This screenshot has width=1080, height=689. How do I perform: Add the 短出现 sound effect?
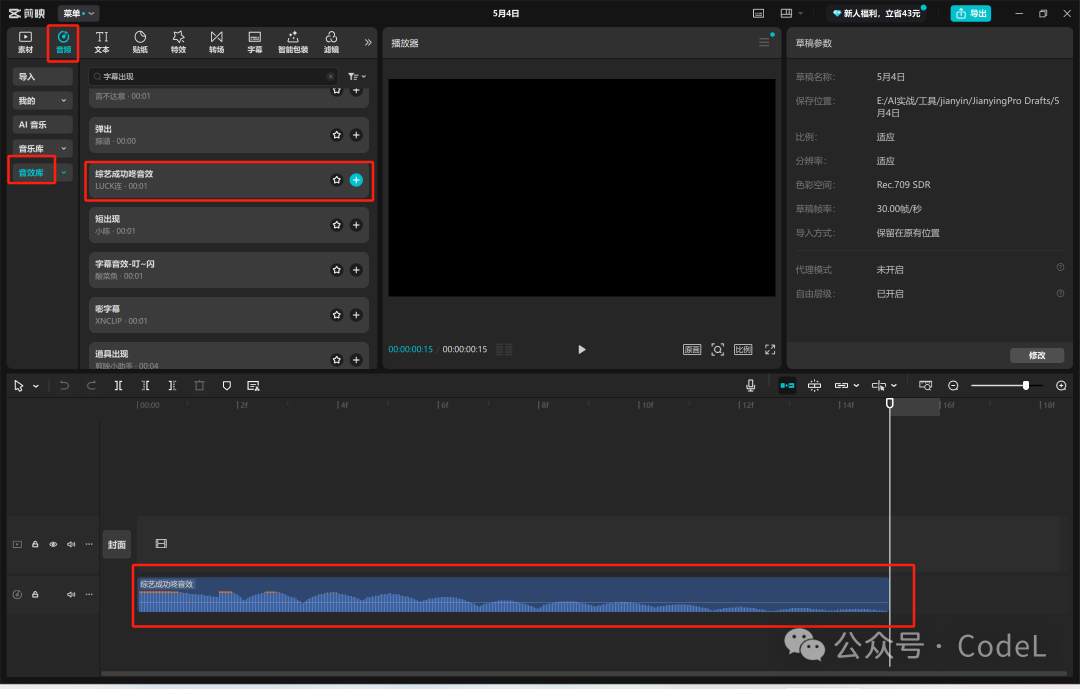click(356, 225)
